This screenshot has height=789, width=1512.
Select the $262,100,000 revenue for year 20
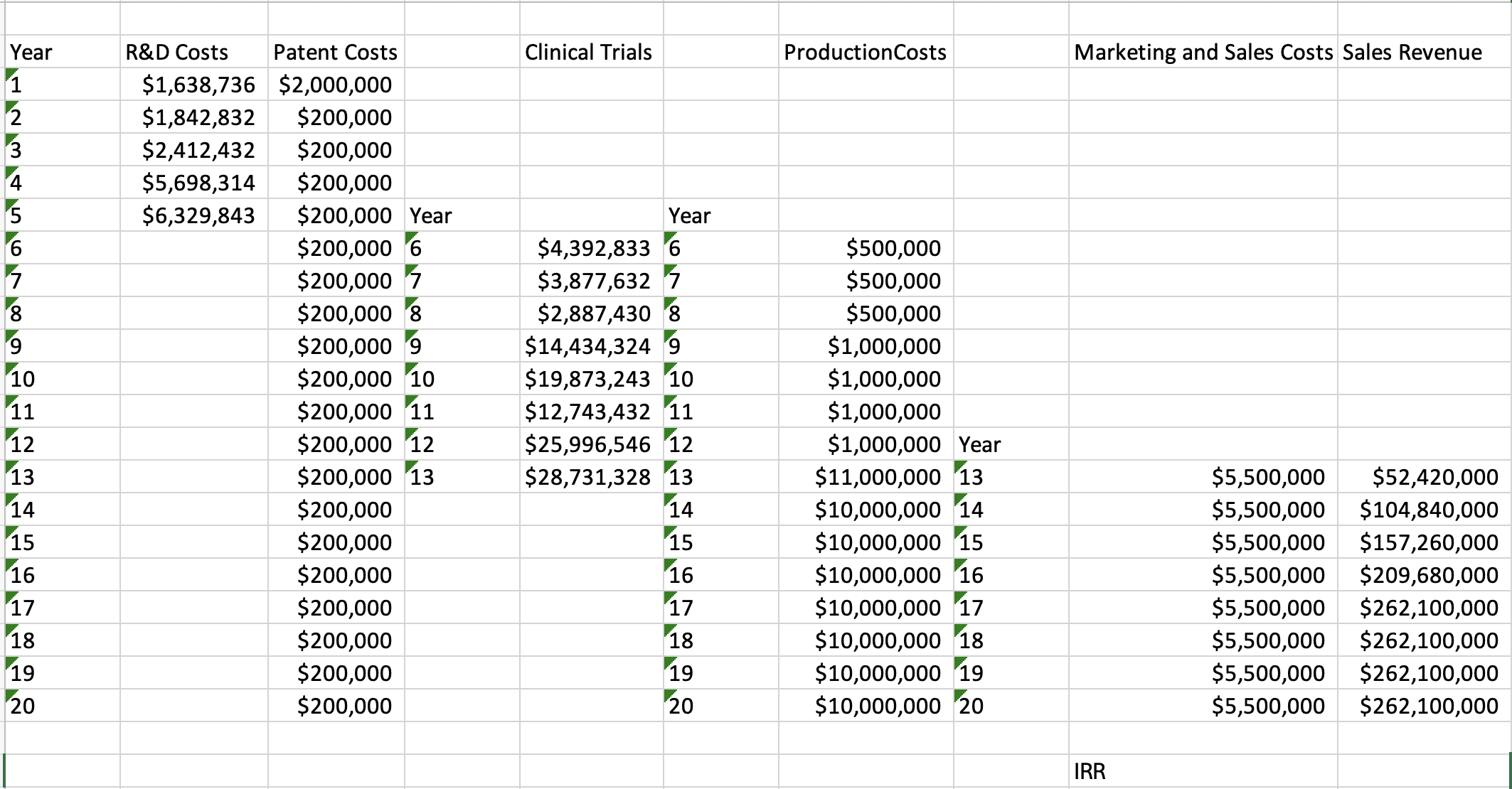click(1425, 706)
